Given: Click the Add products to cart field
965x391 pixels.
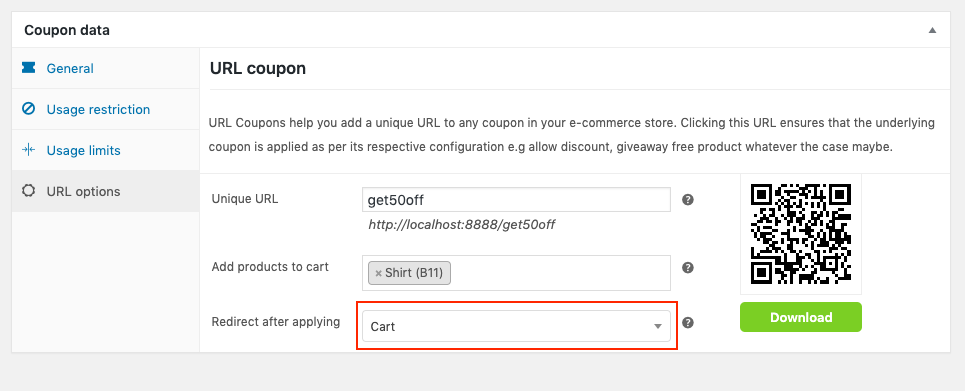Looking at the screenshot, I should [516, 273].
